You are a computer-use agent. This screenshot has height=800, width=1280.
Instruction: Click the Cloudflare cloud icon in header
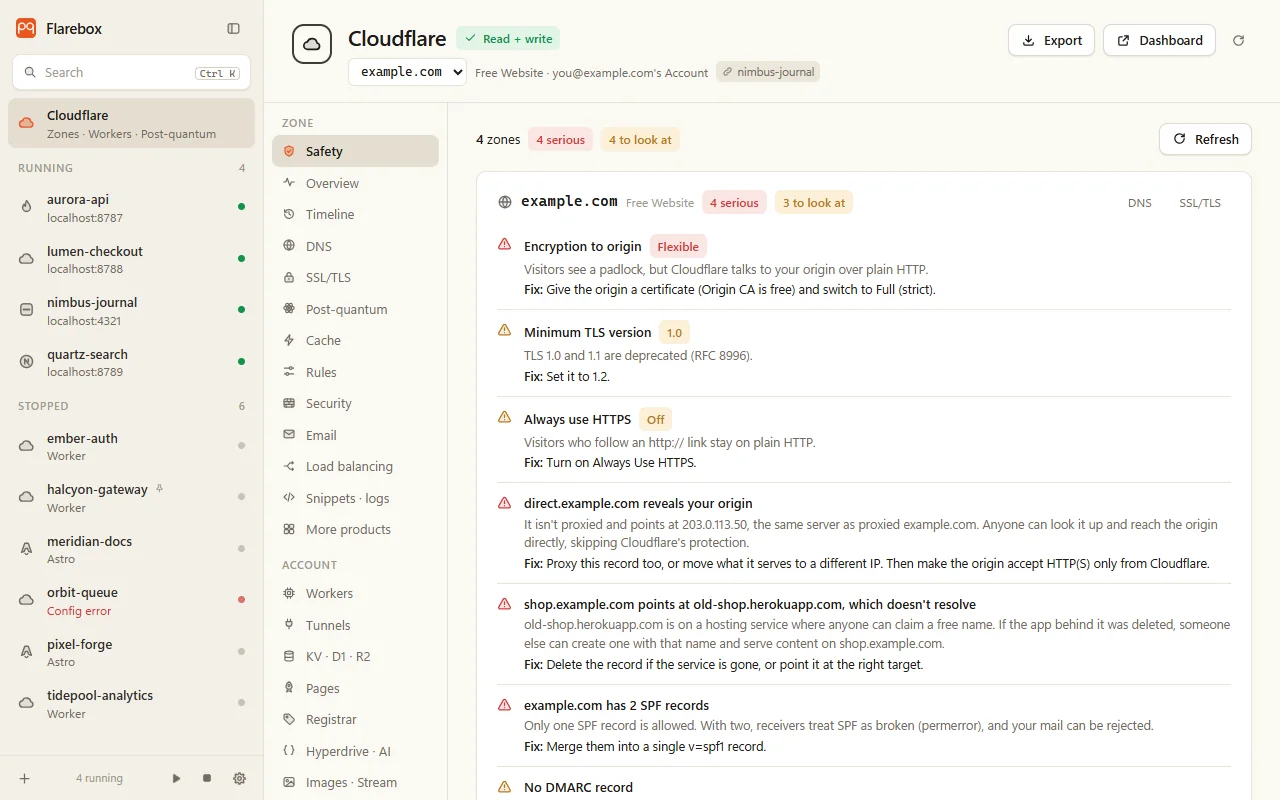312,44
